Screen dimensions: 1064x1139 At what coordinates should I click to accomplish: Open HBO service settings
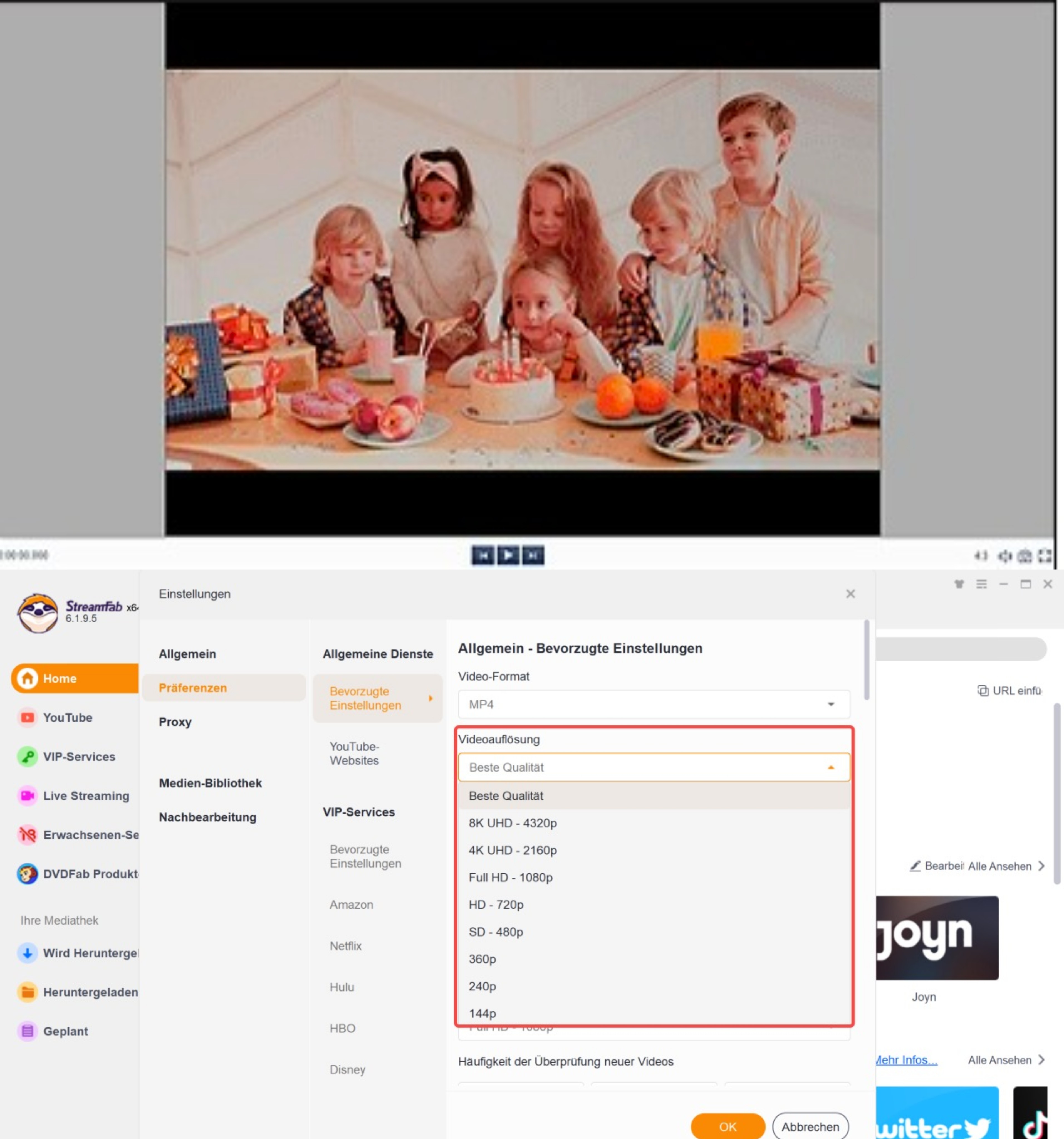(342, 1028)
